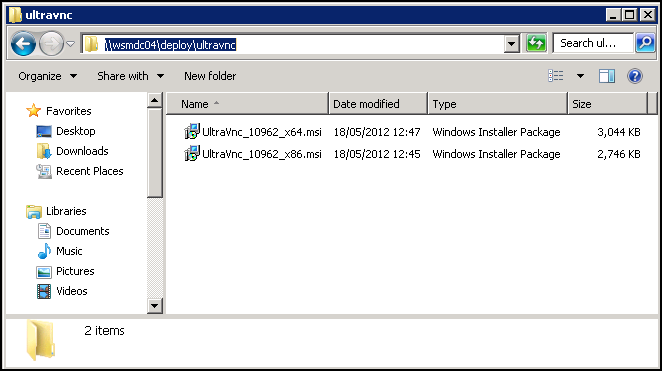Open Desktop from Favorites

(x=76, y=131)
